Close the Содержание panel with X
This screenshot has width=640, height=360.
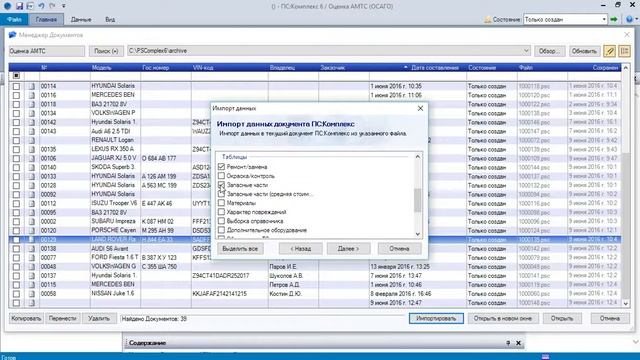tap(518, 343)
